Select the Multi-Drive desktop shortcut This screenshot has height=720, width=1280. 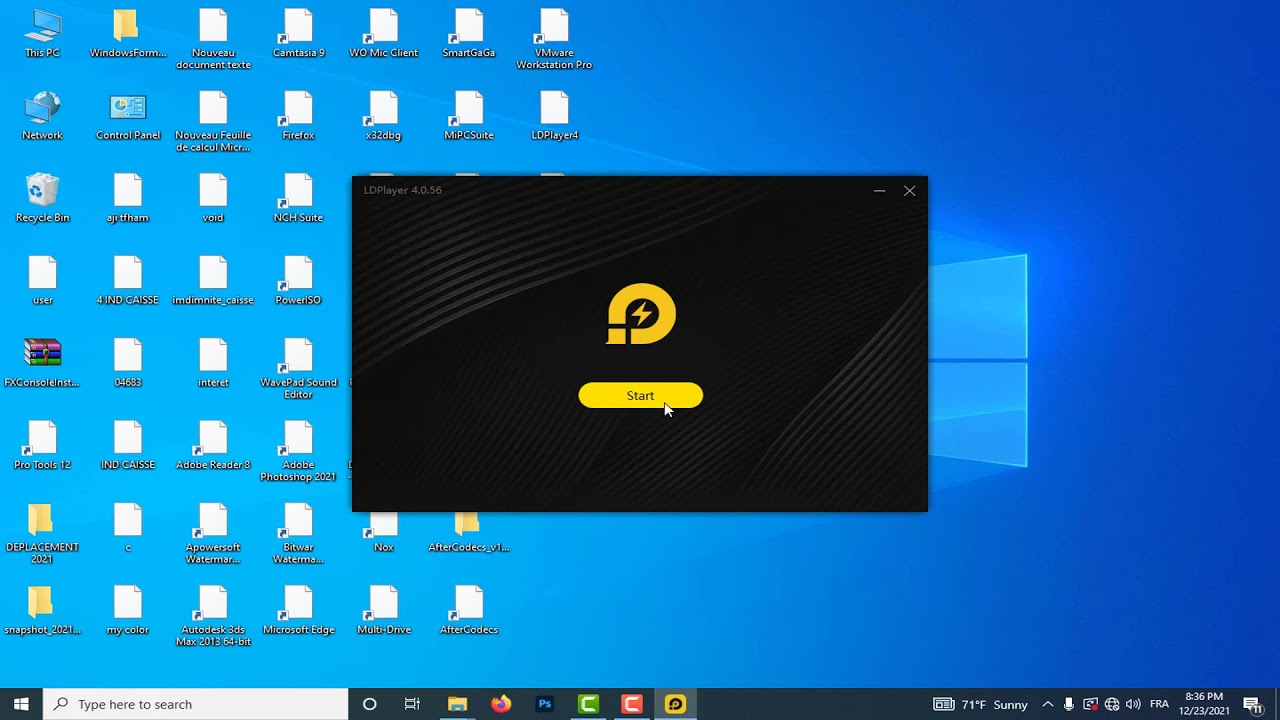point(384,611)
